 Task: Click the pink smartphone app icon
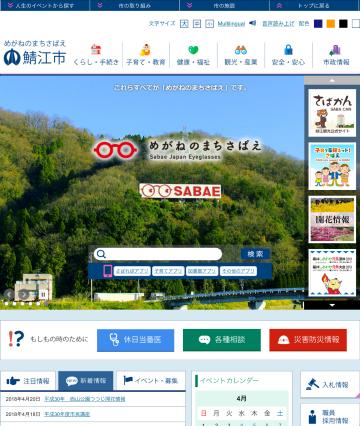pyautogui.click(x=108, y=271)
